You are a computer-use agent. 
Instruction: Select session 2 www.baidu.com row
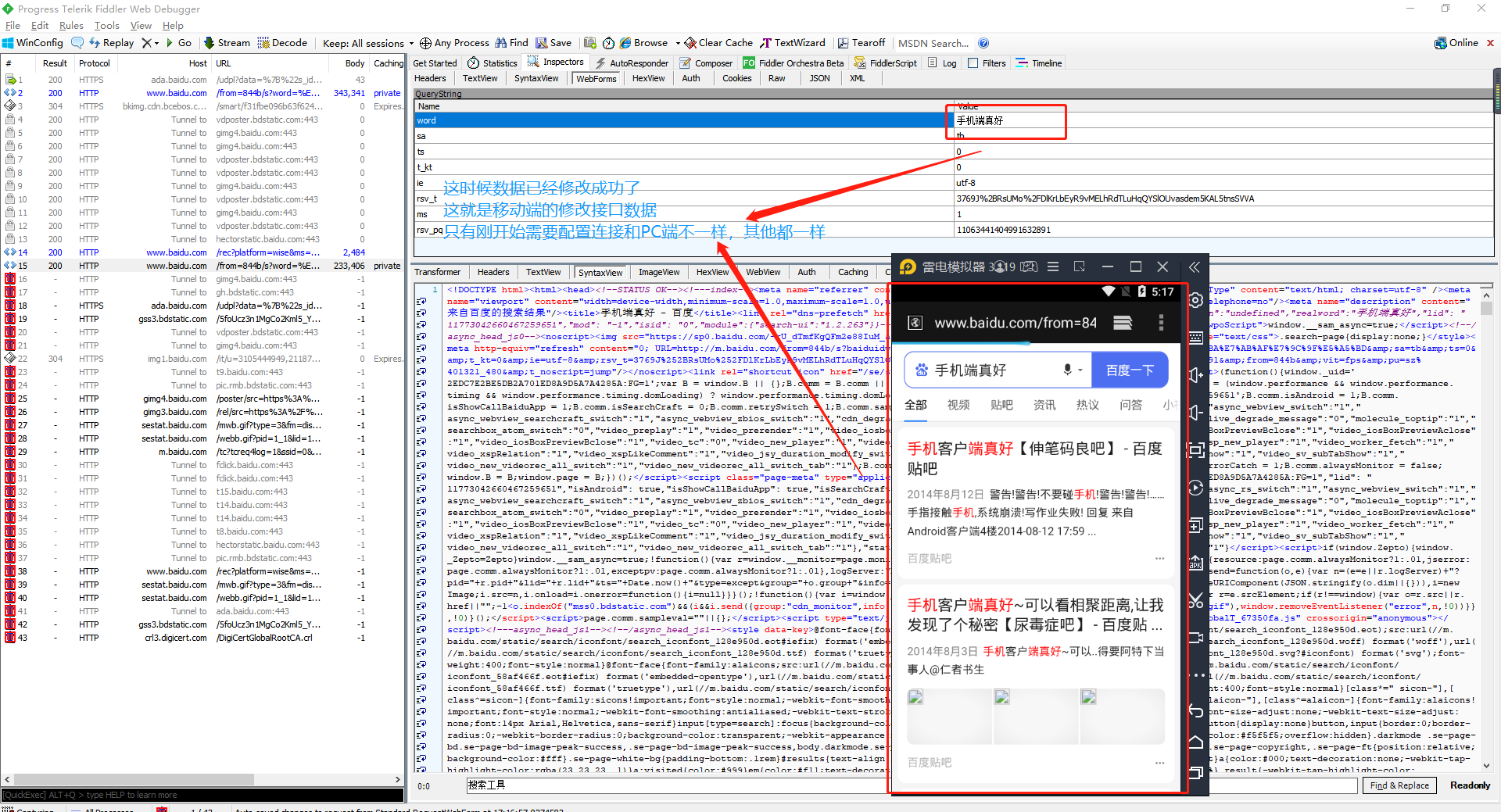coord(202,93)
